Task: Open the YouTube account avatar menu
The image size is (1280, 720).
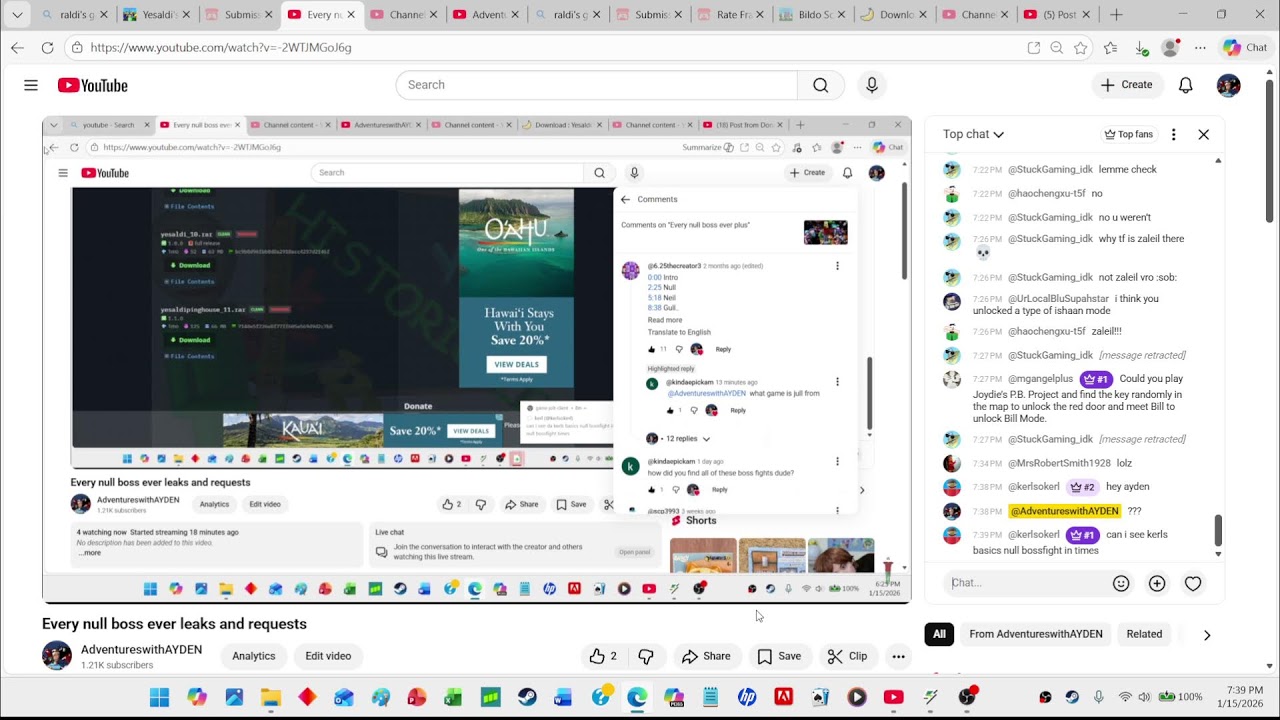Action: (x=1229, y=85)
